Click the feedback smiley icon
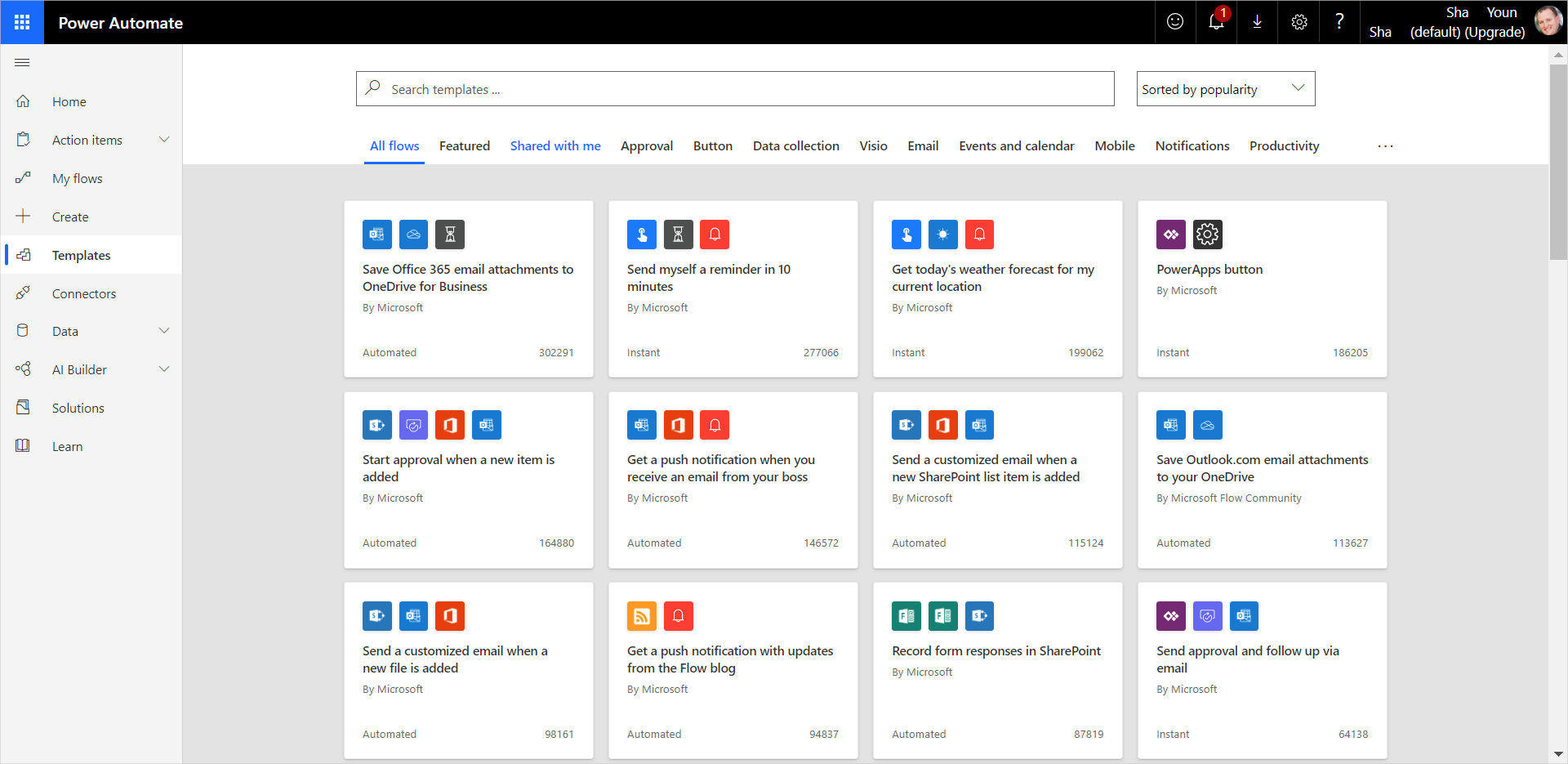This screenshot has width=1568, height=764. [x=1175, y=22]
